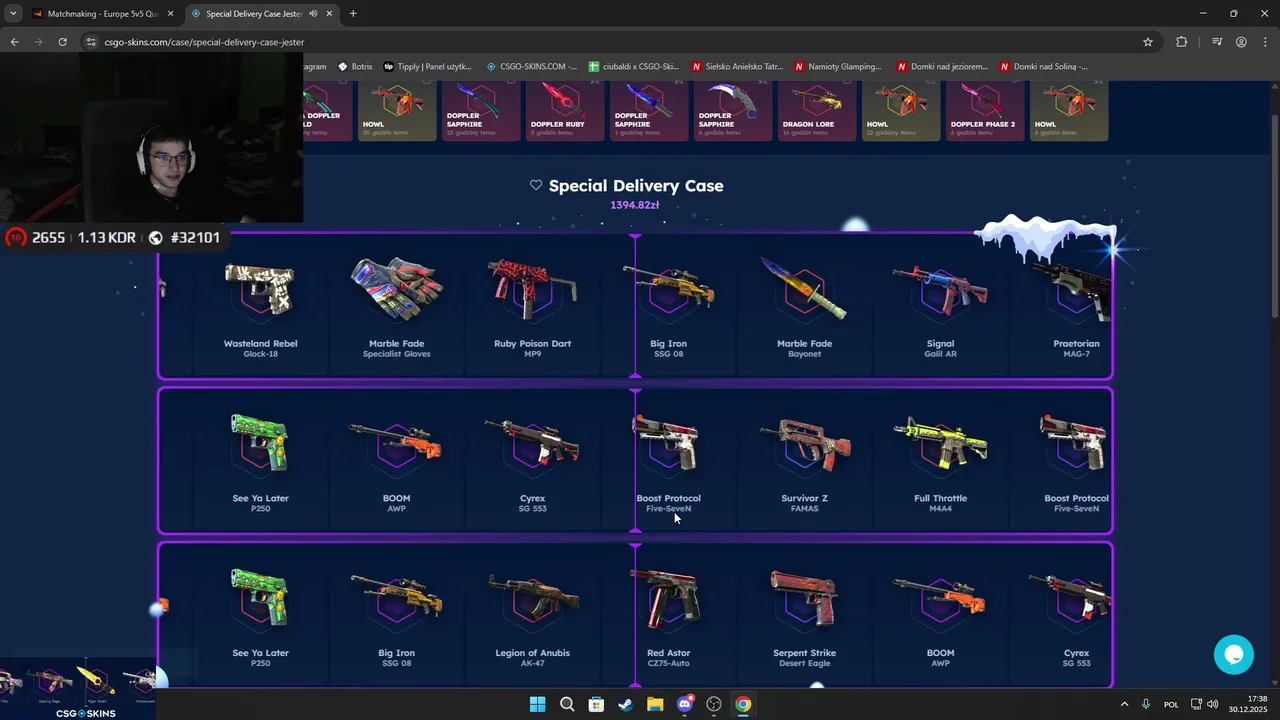Open Discord from the taskbar
The width and height of the screenshot is (1280, 720).
point(685,704)
